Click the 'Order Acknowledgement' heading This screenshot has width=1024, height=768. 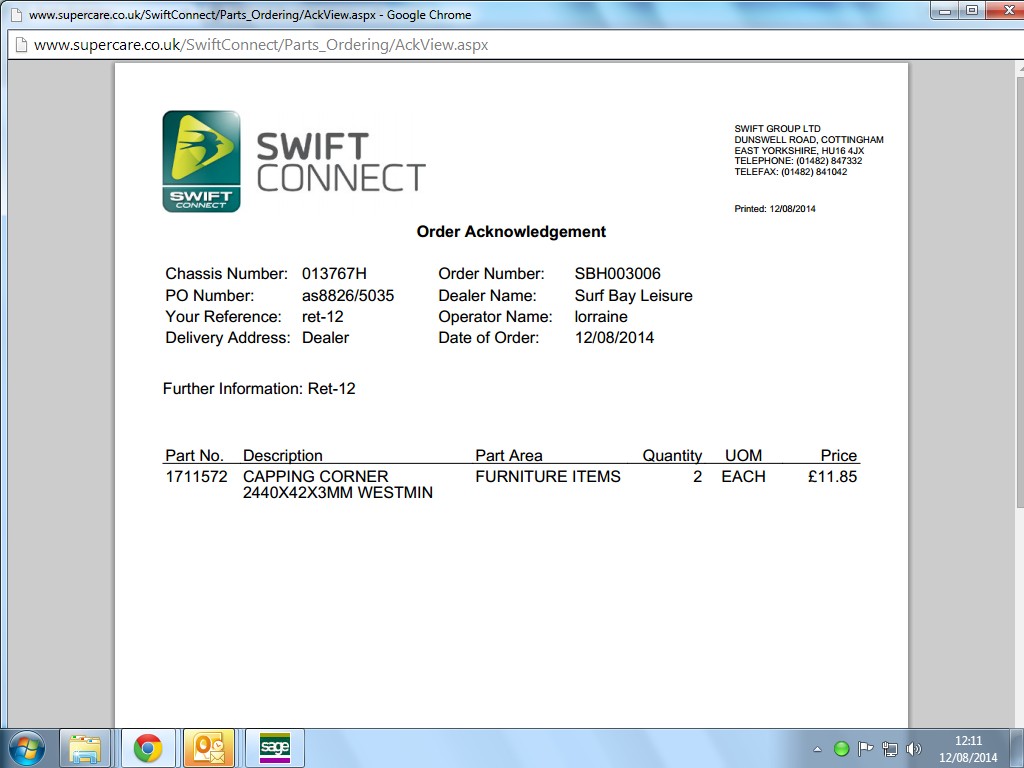(x=511, y=232)
